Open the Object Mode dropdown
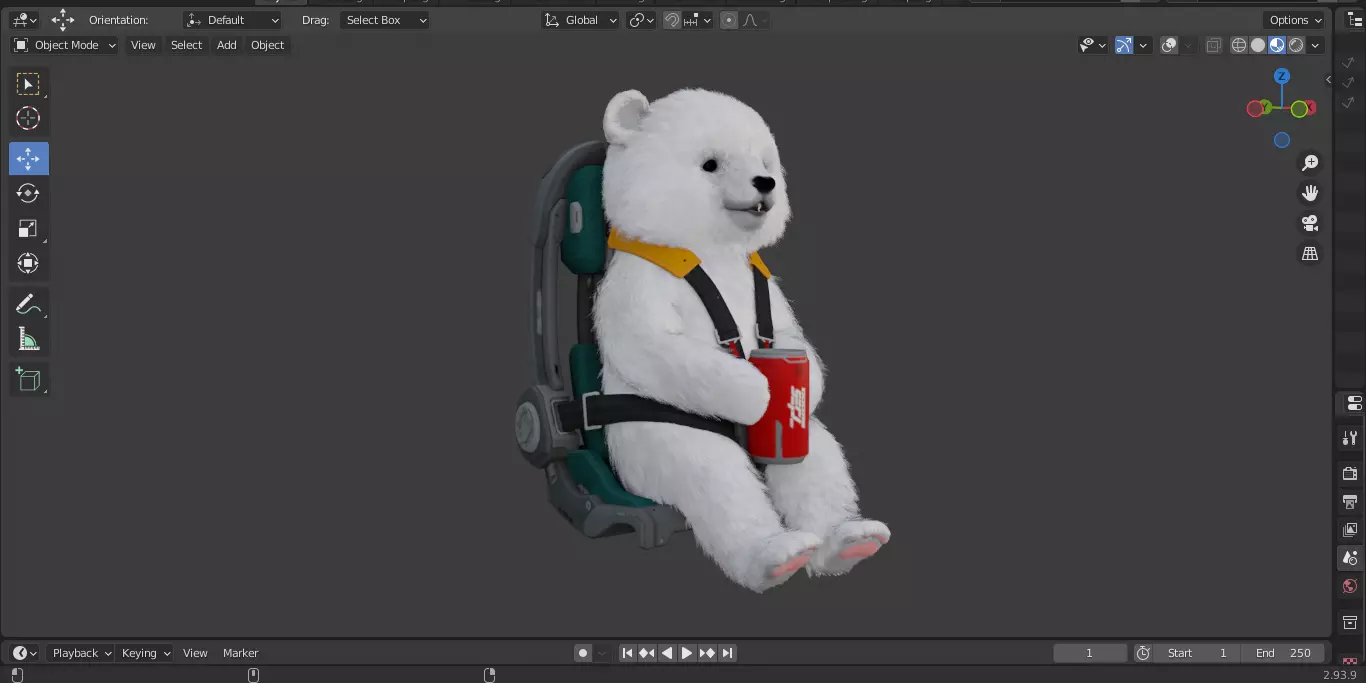Screen dimensions: 1366x683 click(65, 45)
